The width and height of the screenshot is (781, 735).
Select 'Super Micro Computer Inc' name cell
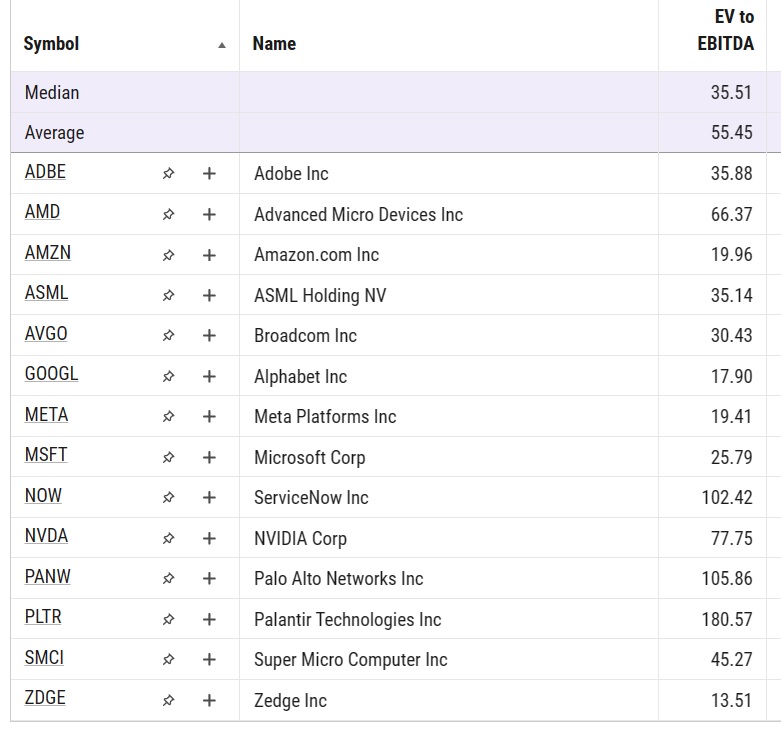click(351, 660)
